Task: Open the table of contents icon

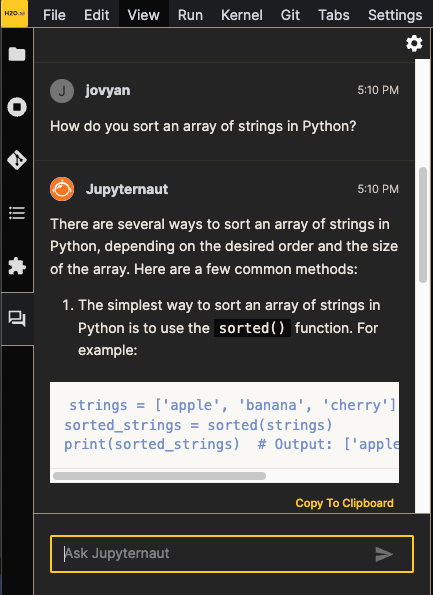Action: (x=17, y=213)
